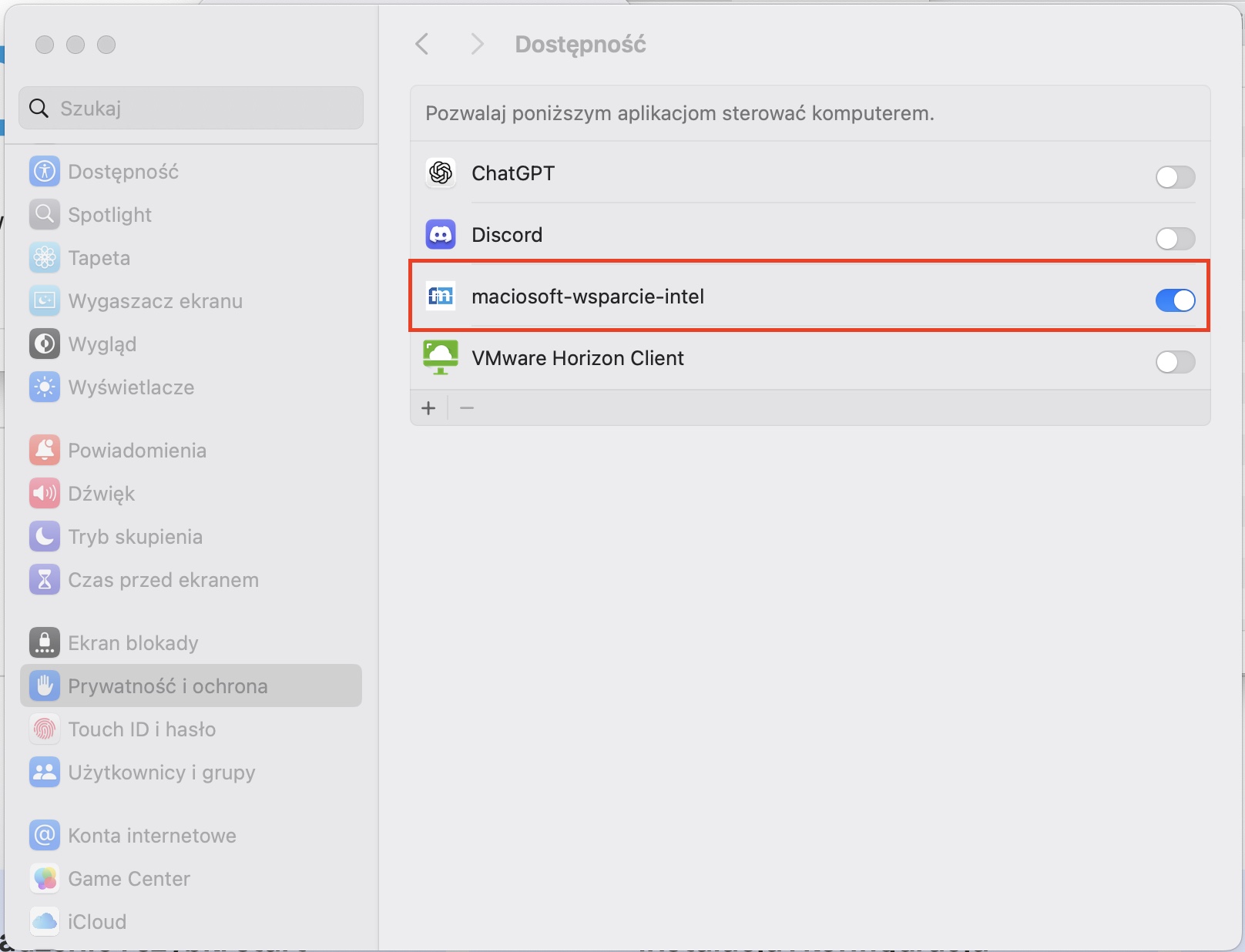The height and width of the screenshot is (952, 1245).
Task: Click the maciosoft-wsparcie-intel app icon
Action: [441, 297]
